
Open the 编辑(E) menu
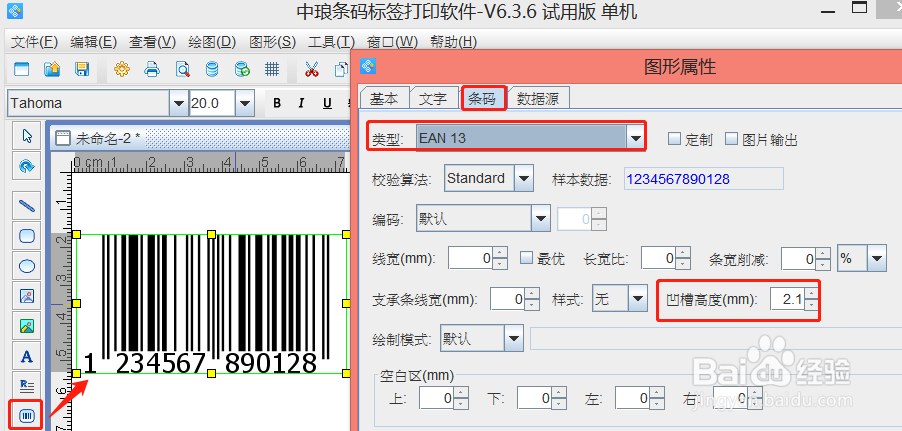click(x=94, y=42)
